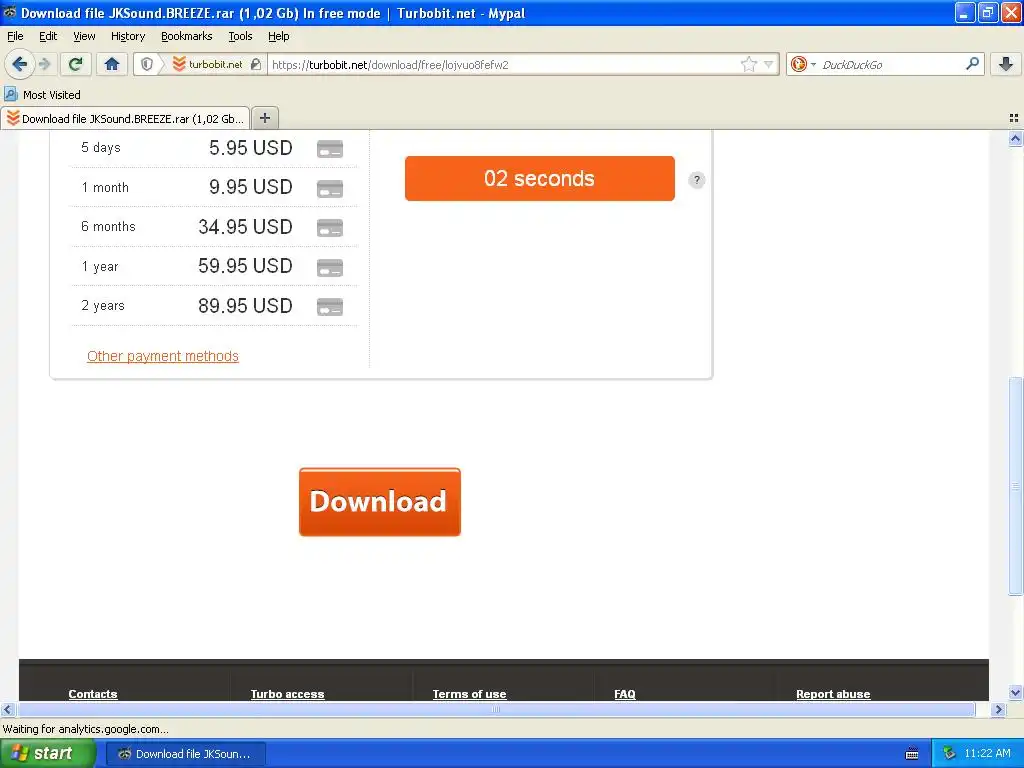Click vertical scrollbar down arrow

click(x=1015, y=693)
